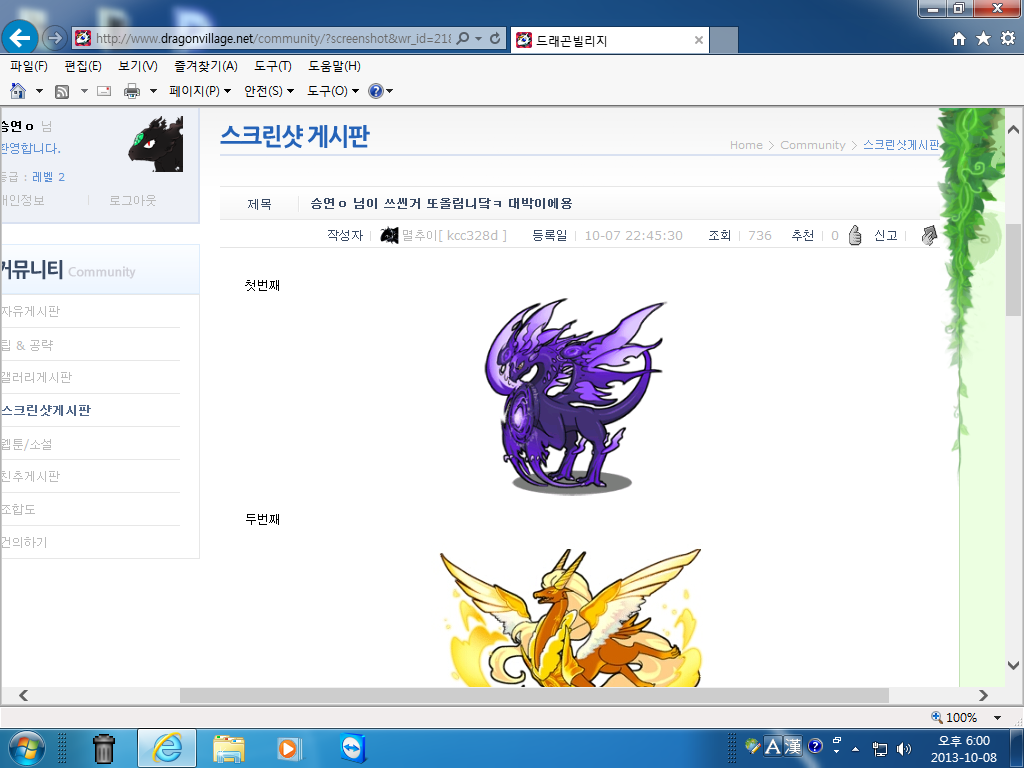Expand the print options dropdown arrow
Screen dimensions: 1024x768
coord(153,91)
